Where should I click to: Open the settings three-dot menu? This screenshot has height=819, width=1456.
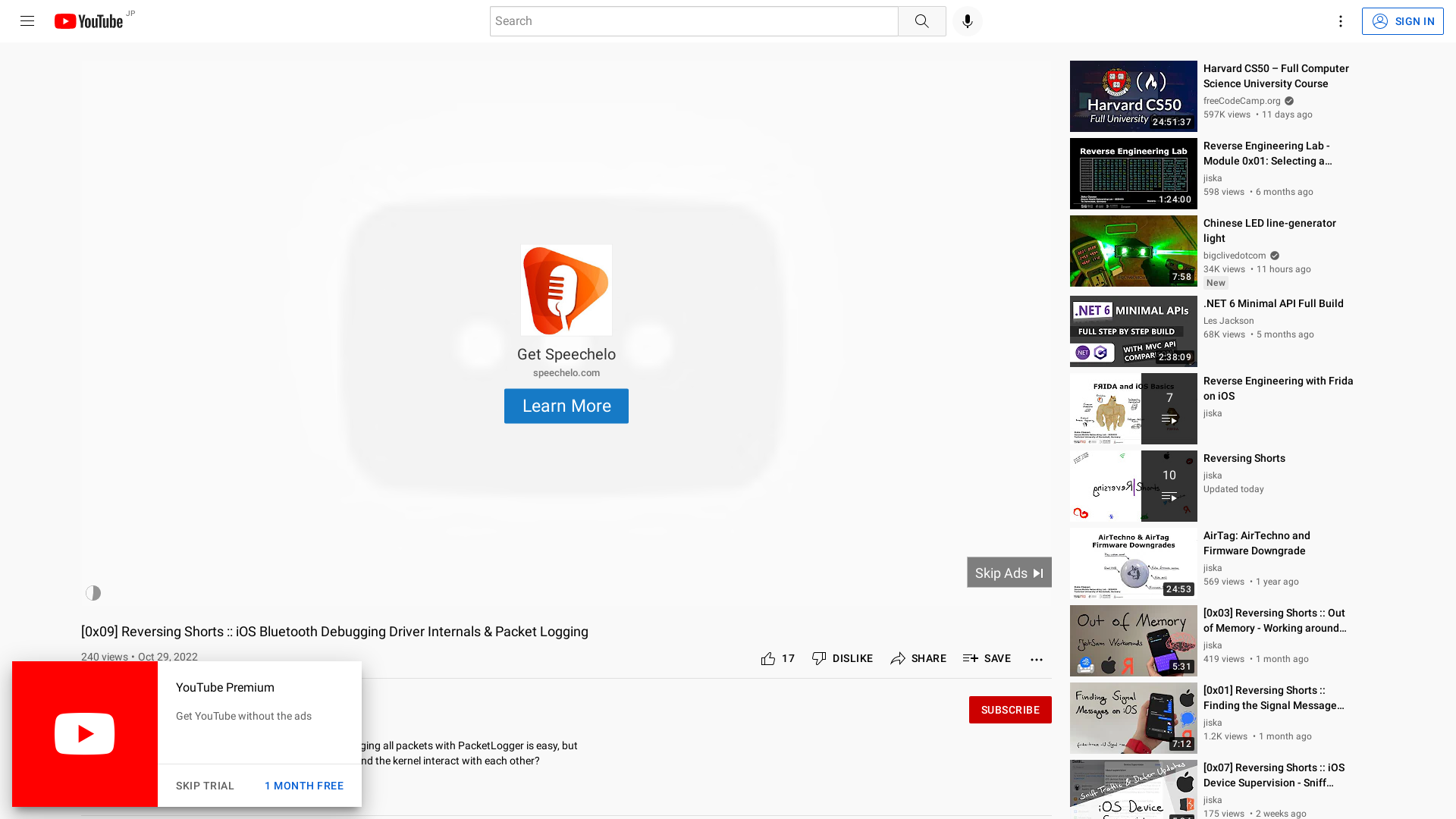(1340, 21)
